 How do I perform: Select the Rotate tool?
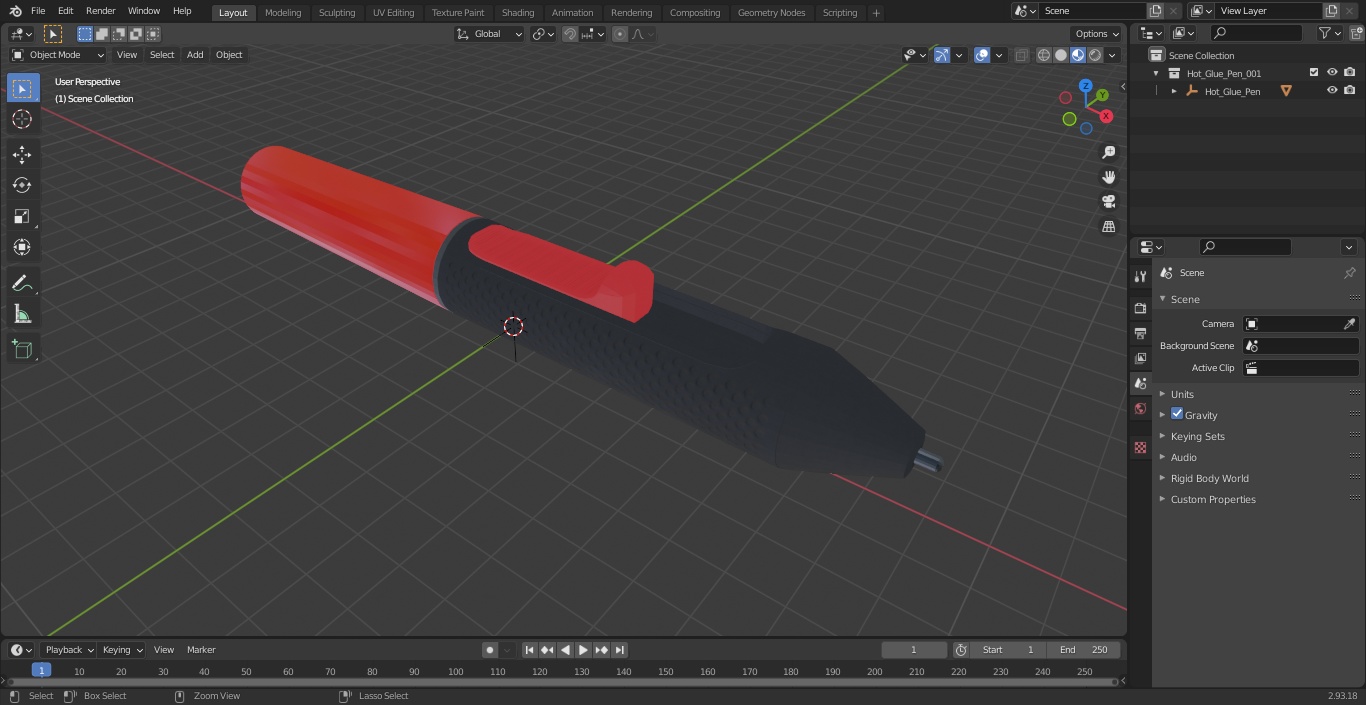pos(22,185)
